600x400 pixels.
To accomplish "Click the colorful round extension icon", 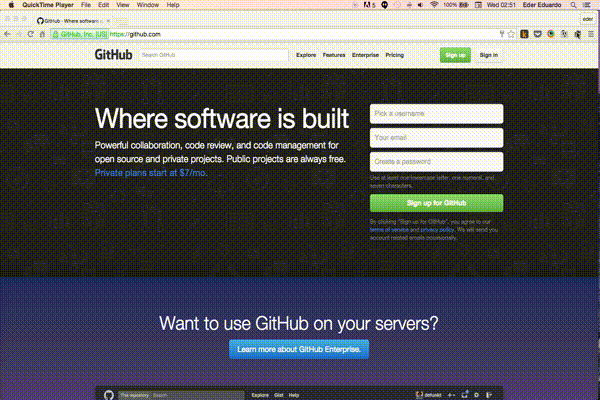I will point(551,34).
